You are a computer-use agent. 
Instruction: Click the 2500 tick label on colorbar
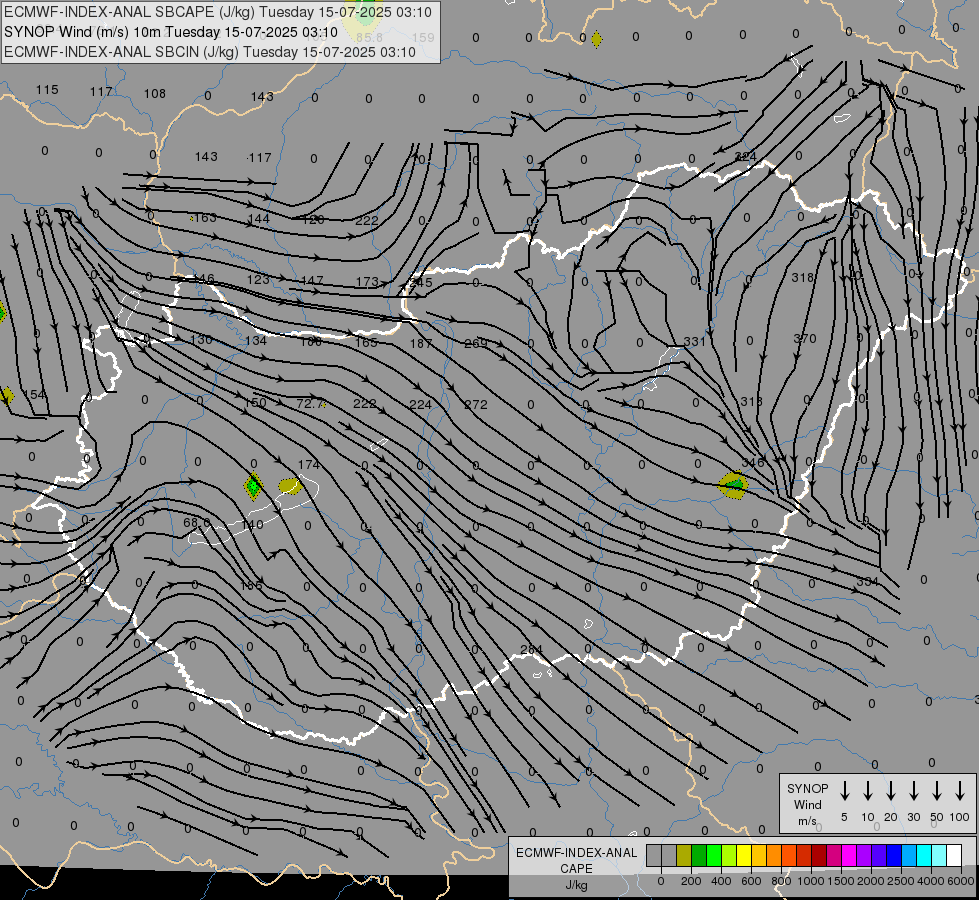pos(900,881)
